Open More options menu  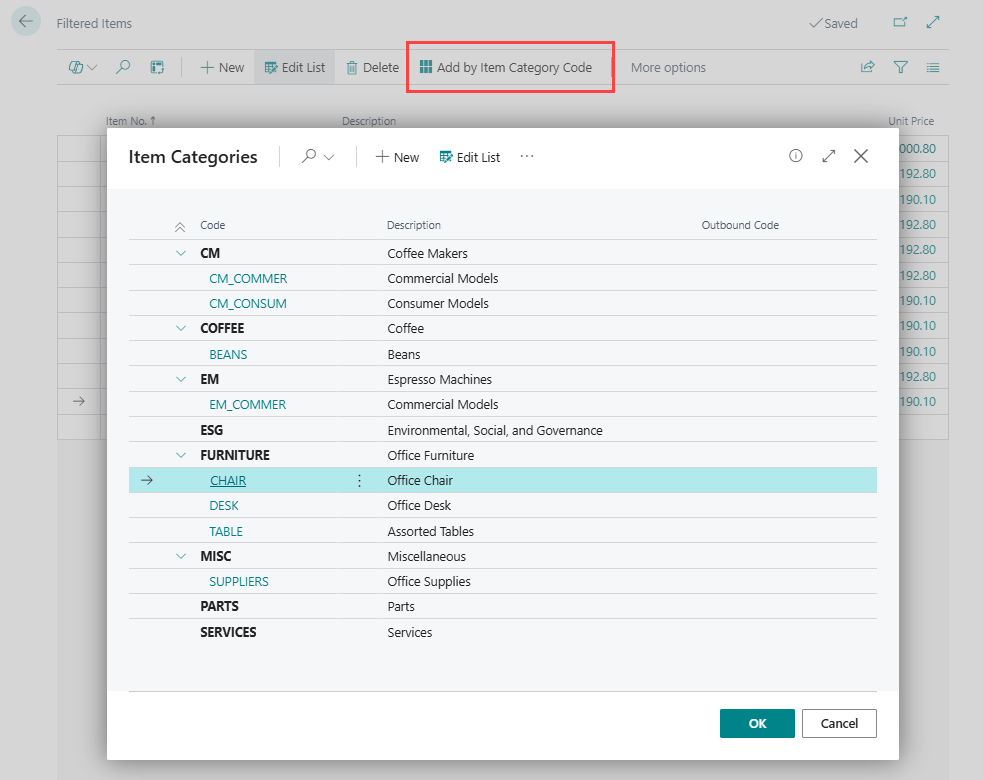[x=668, y=67]
